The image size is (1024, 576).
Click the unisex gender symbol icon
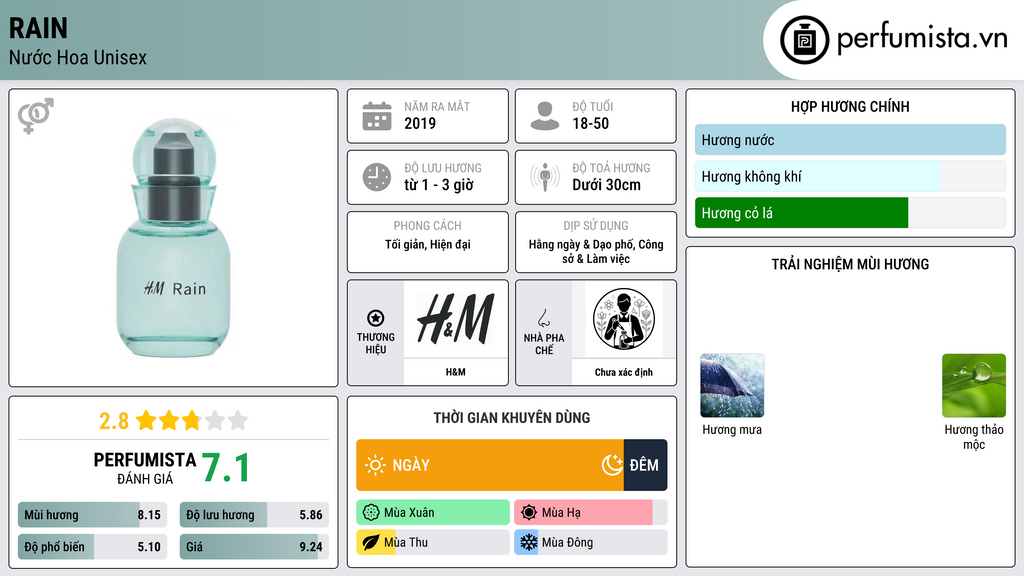35,116
